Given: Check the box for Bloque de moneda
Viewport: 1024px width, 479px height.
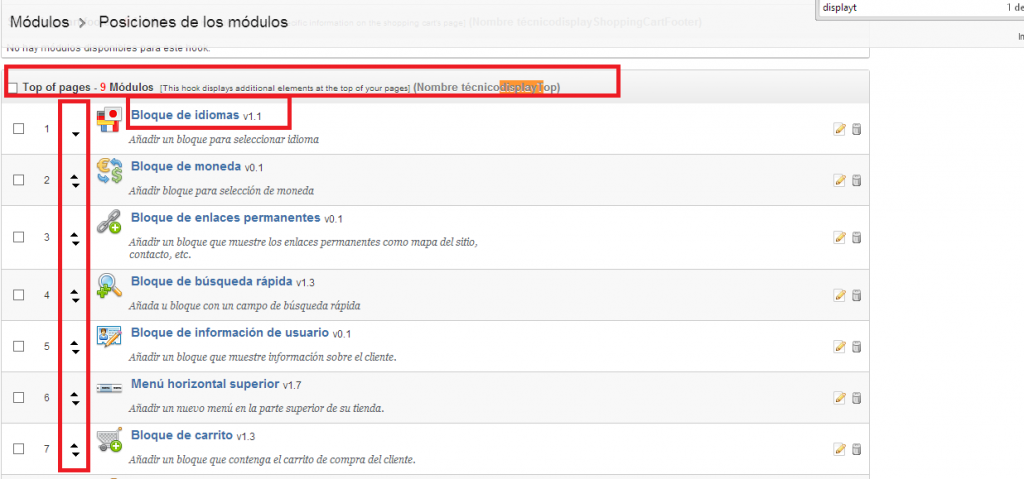Looking at the screenshot, I should click(x=19, y=180).
